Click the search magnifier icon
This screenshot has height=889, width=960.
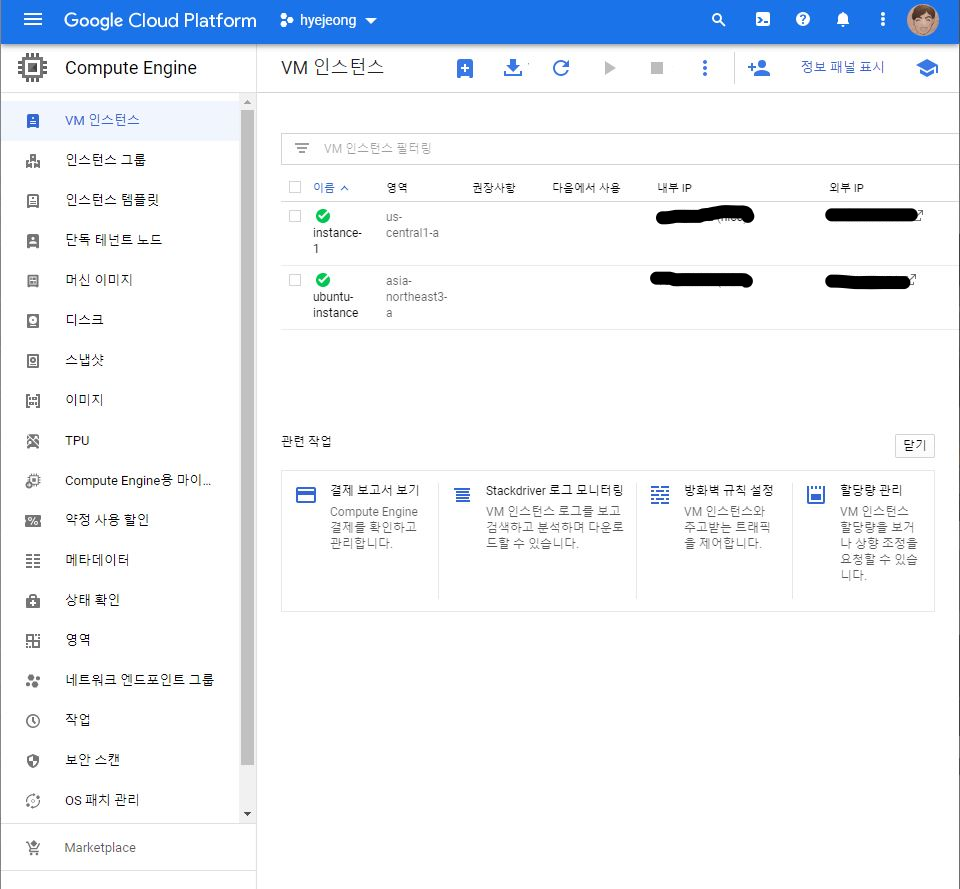pos(718,20)
